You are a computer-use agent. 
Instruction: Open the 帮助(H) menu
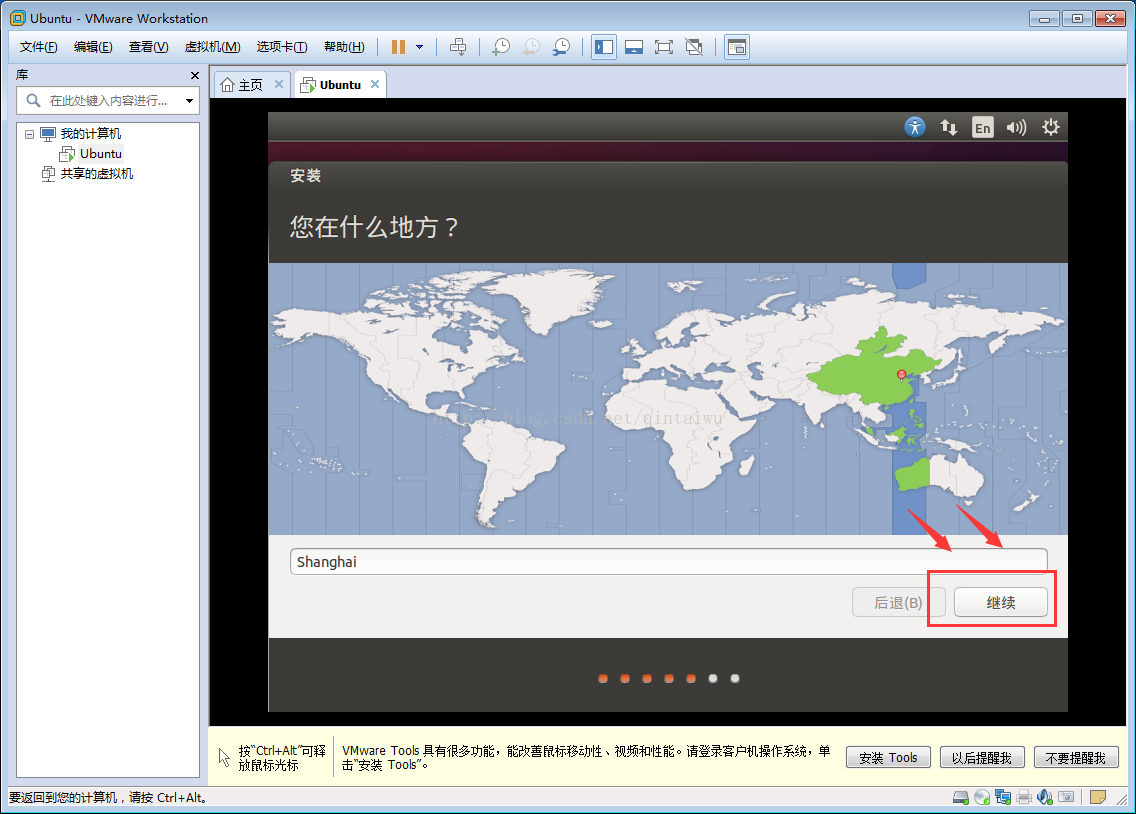click(344, 47)
